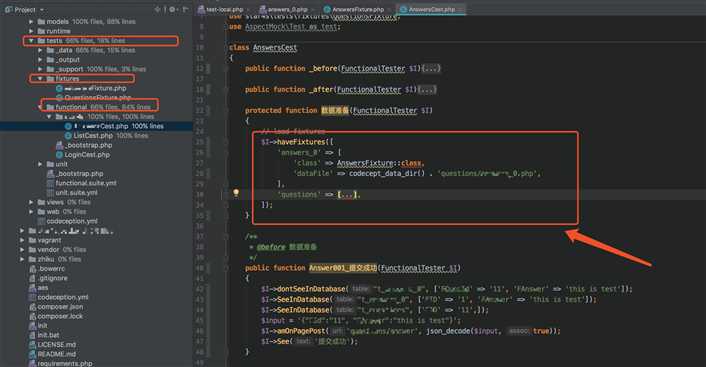The width and height of the screenshot is (706, 367).
Task: Click the unit.suite.yml file icon
Action: point(50,192)
